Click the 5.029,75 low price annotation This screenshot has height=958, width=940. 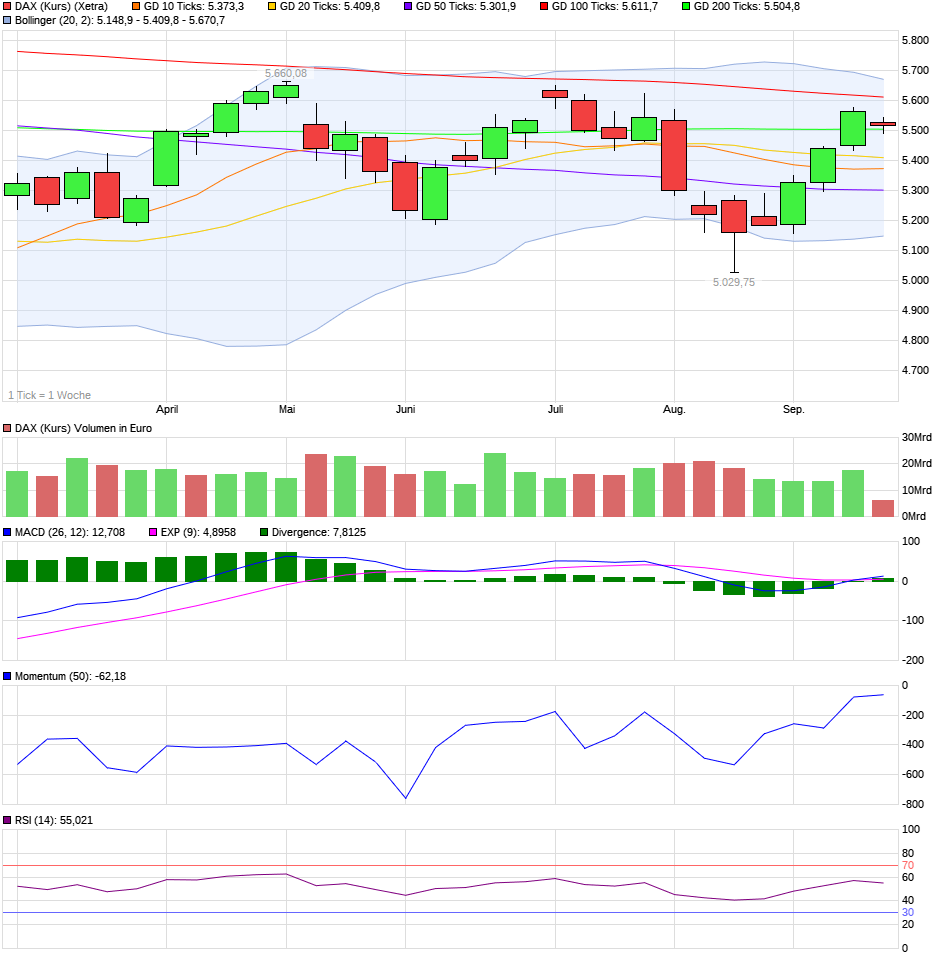[x=734, y=282]
